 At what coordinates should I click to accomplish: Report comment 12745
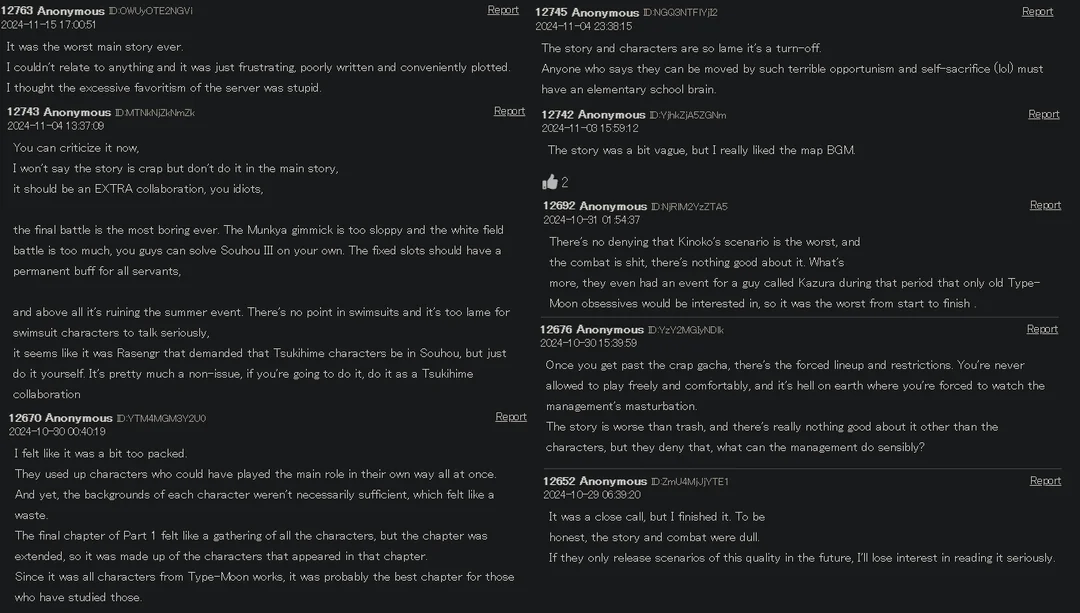(x=1037, y=11)
